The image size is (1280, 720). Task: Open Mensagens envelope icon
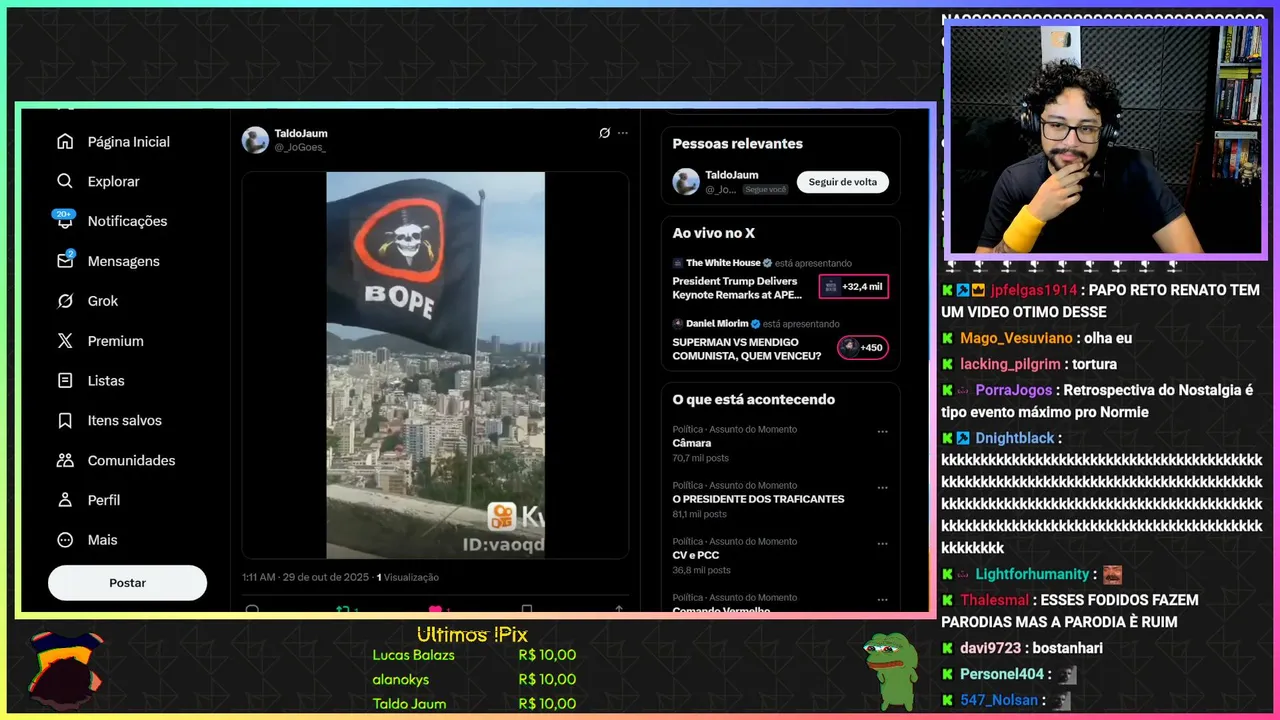pyautogui.click(x=65, y=261)
